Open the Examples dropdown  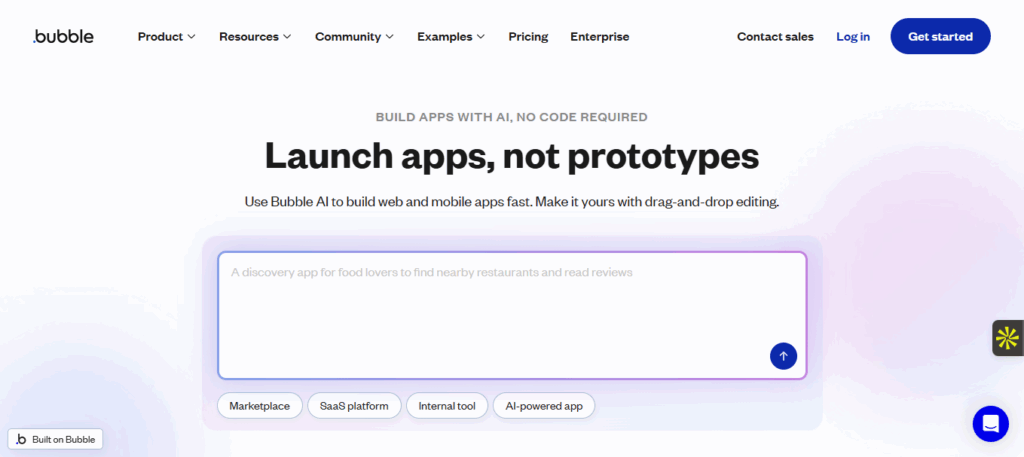coord(450,37)
